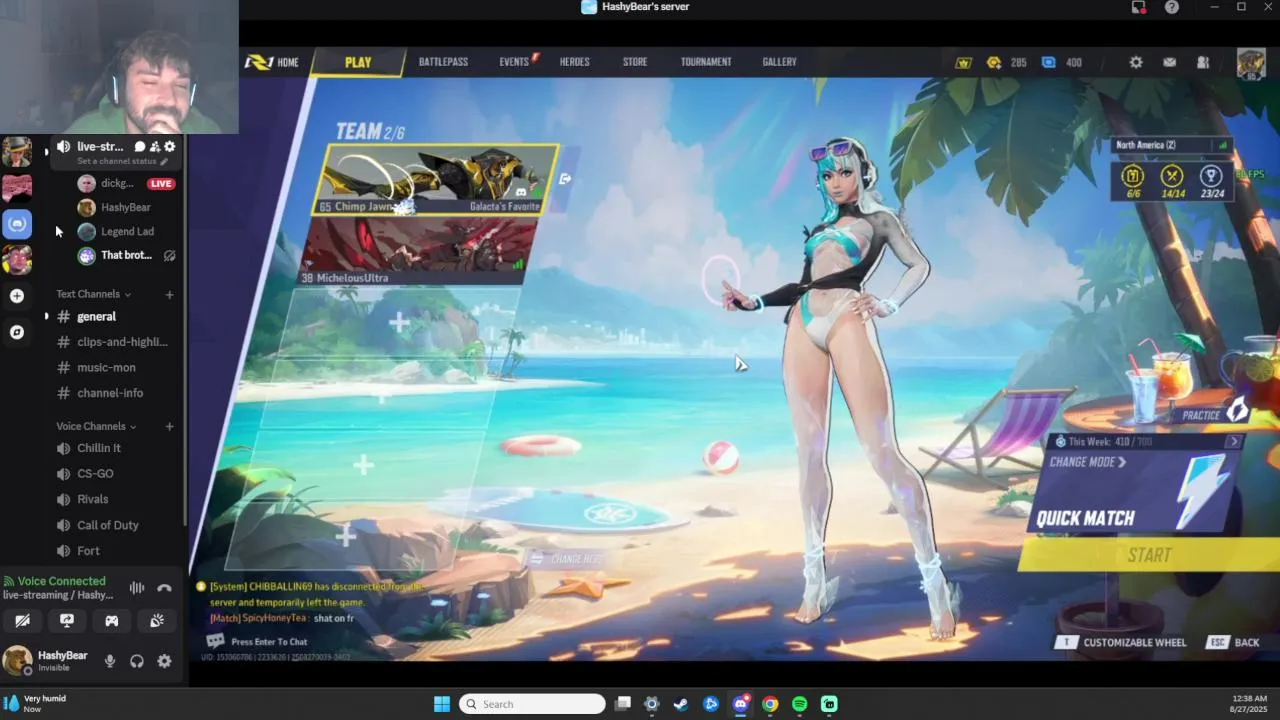The image size is (1280, 720).
Task: Click the LIVE badge next to dickg...
Action: 161,184
